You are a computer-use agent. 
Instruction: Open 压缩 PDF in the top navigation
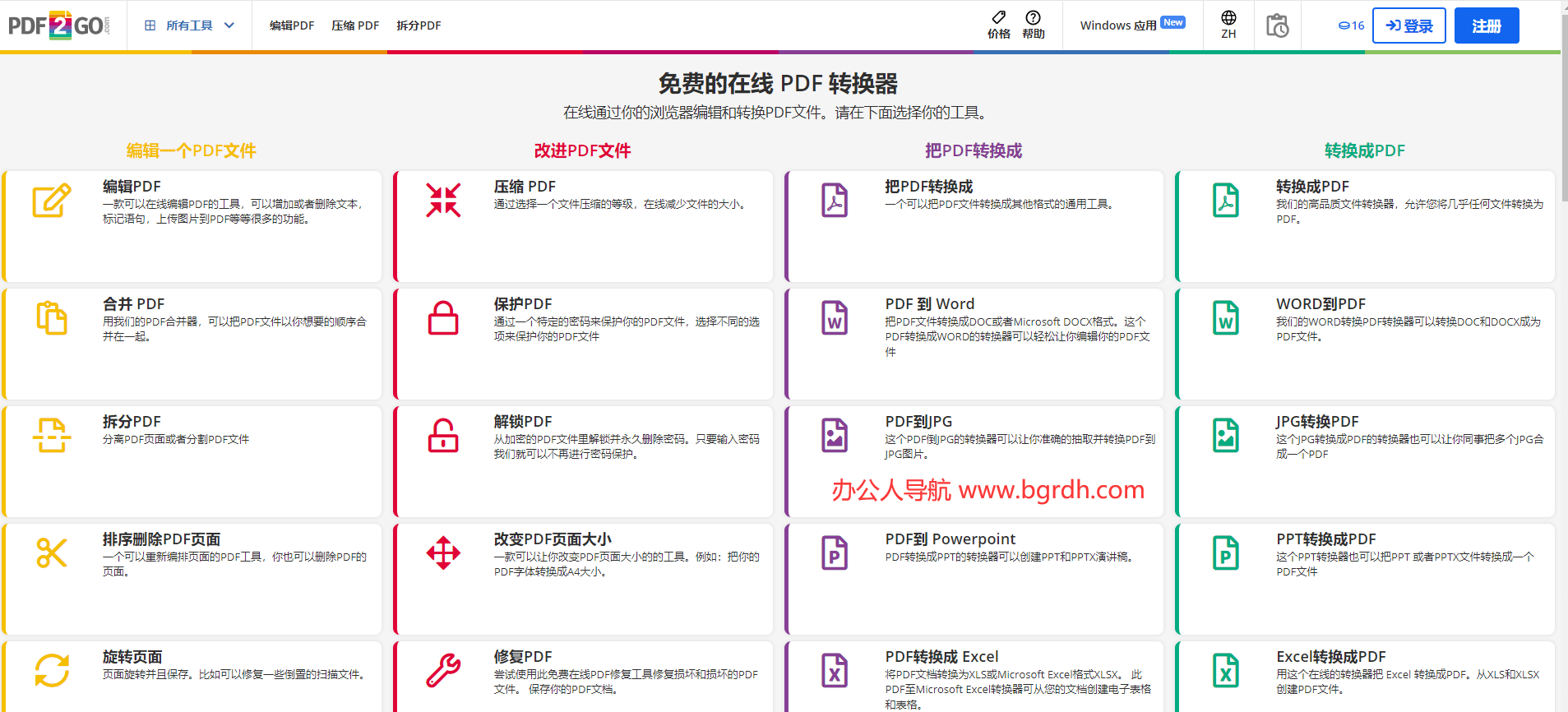355,25
